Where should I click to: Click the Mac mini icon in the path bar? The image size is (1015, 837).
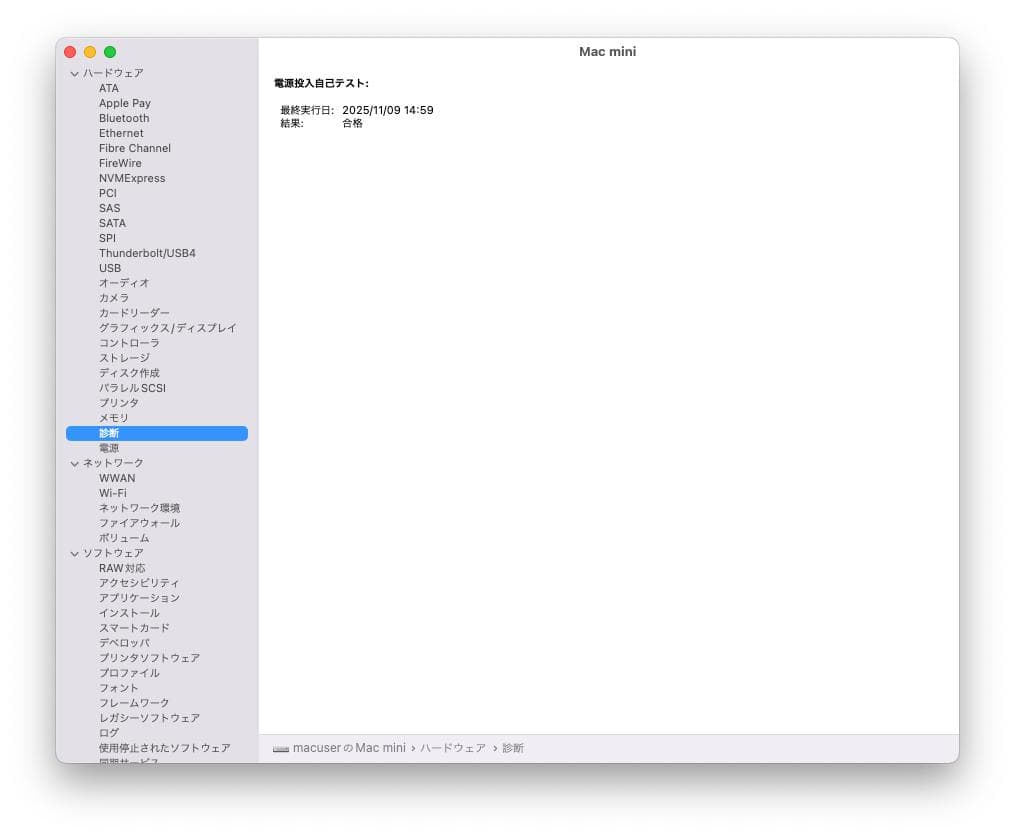pos(281,748)
